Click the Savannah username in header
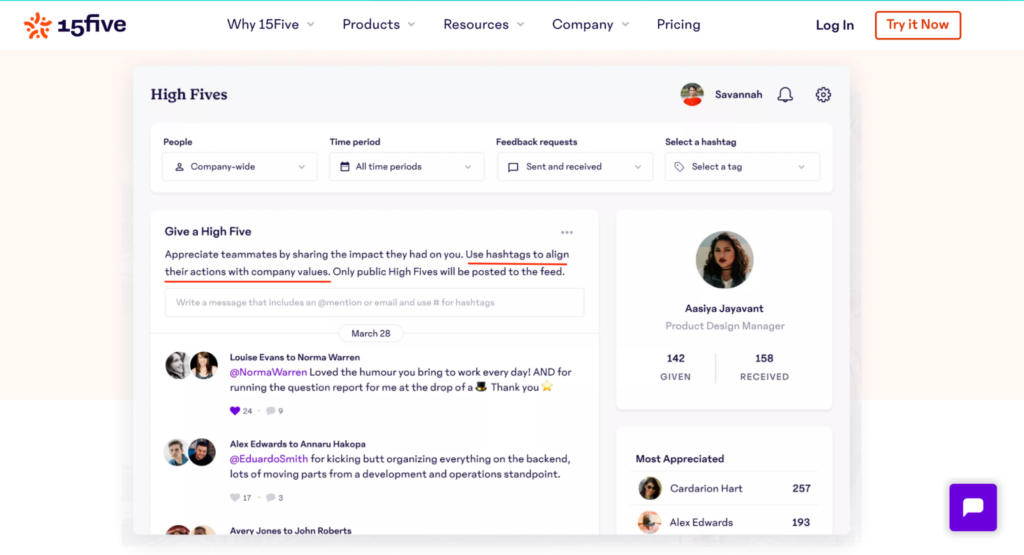Viewport: 1024px width, 555px height. click(739, 95)
